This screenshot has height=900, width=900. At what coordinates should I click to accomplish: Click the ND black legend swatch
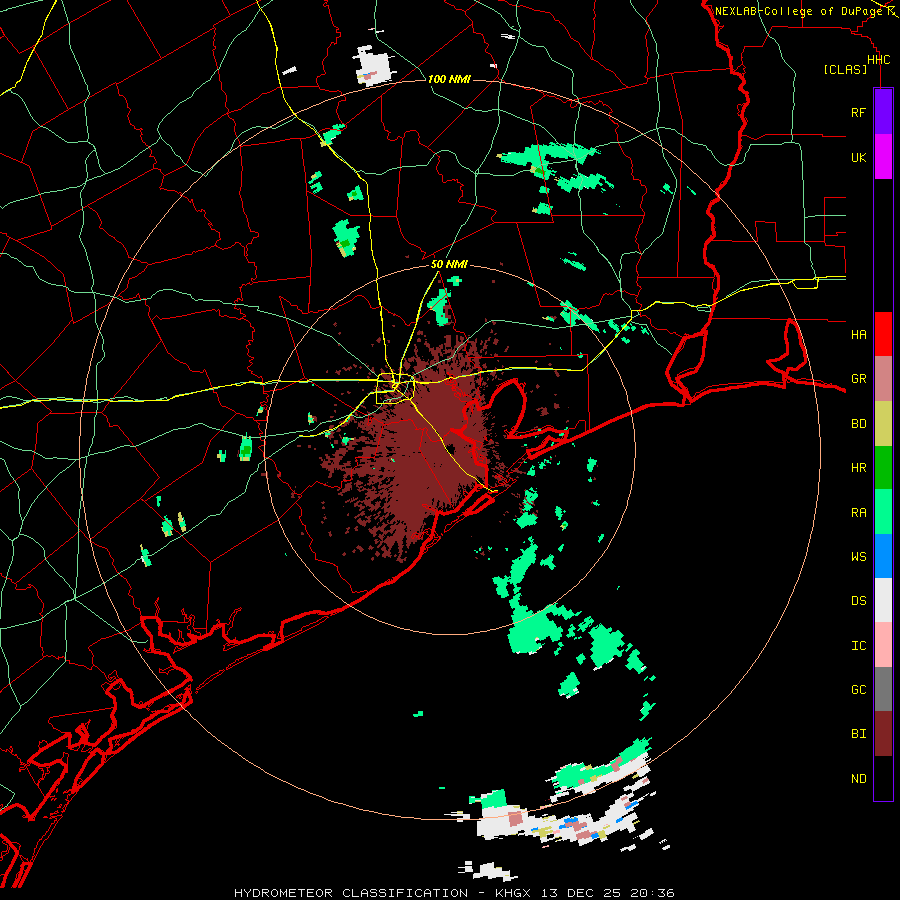tap(883, 778)
